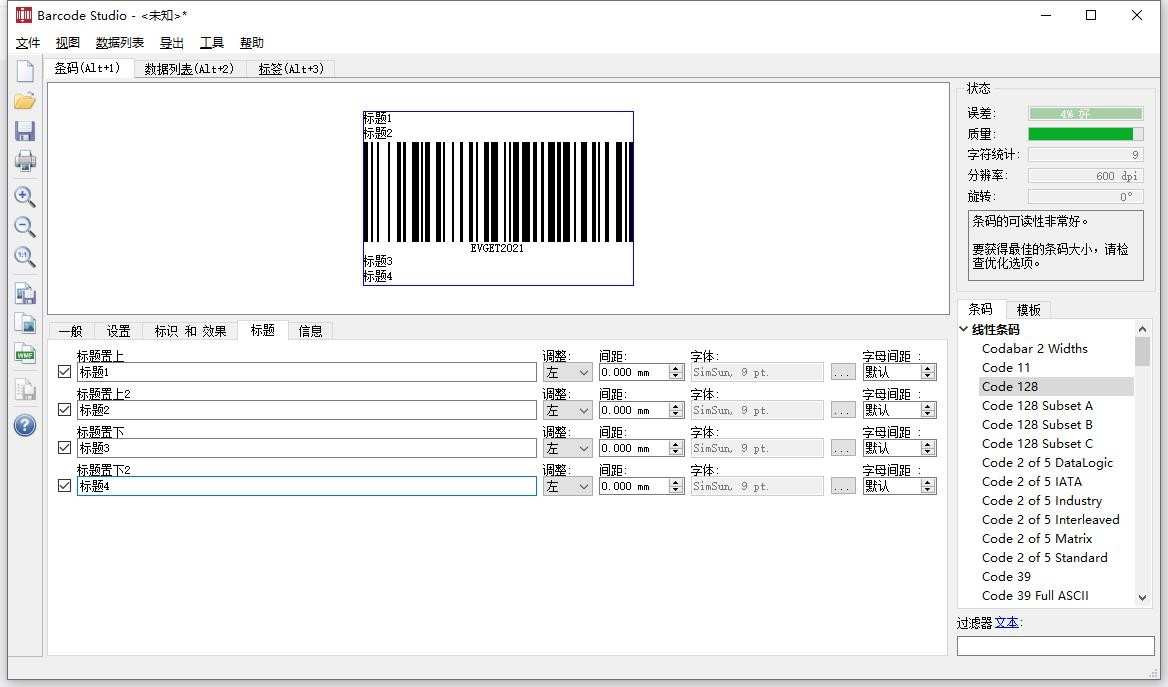Switch to the 数据列表(Alt+2) tab
This screenshot has height=687, width=1168.
pyautogui.click(x=189, y=69)
